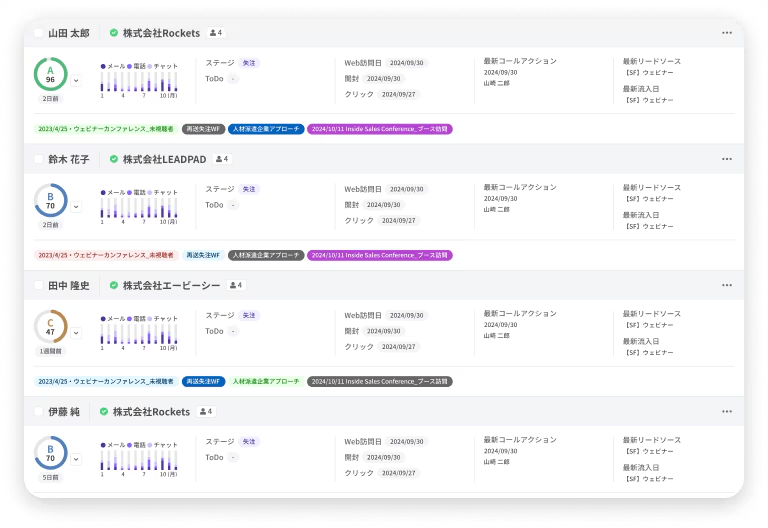Screen dimensions: 768x528
Task: Tick the checkbox beside 田中 隆史
Action: point(39,285)
